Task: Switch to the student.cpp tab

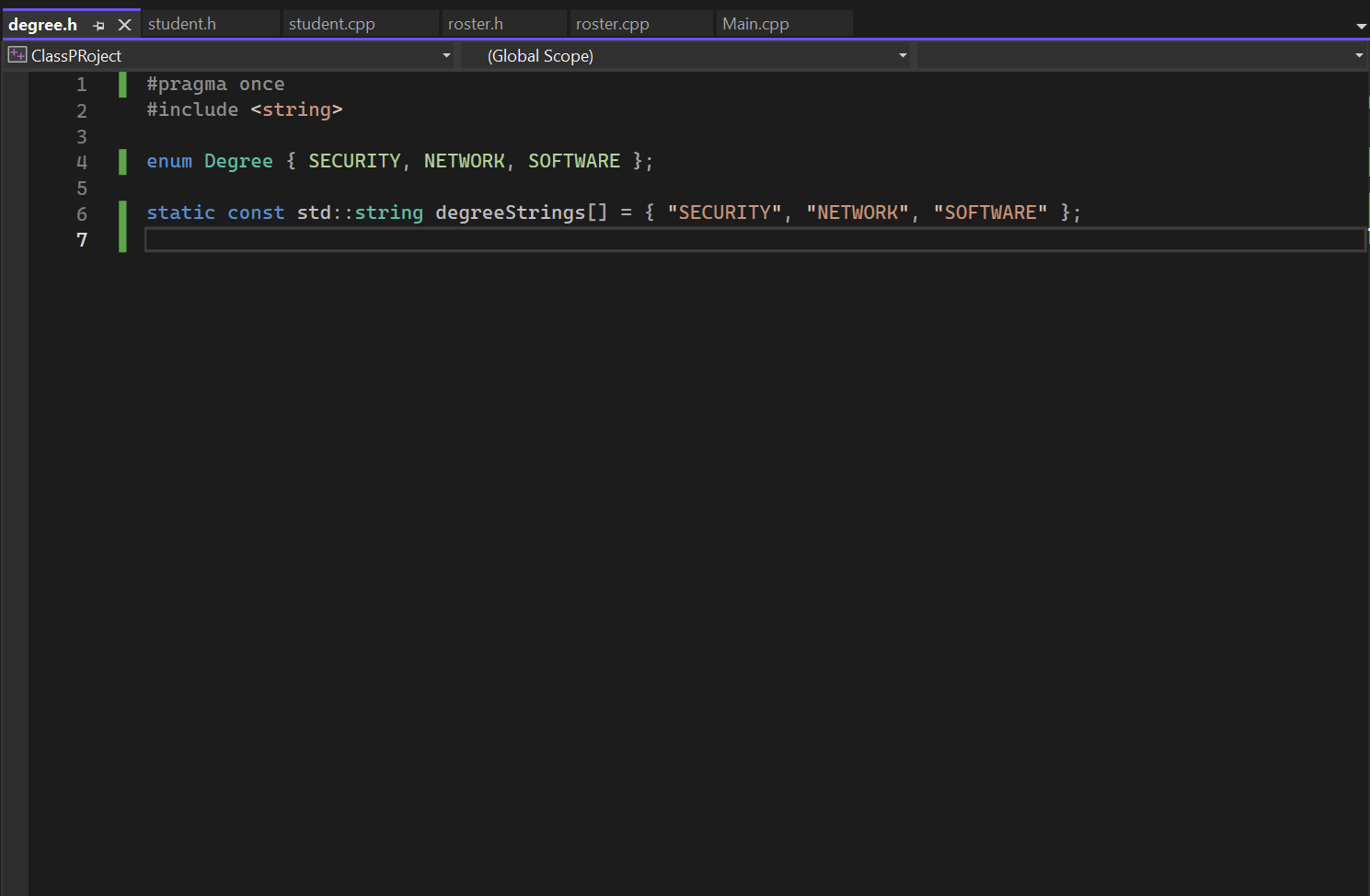Action: (x=361, y=23)
